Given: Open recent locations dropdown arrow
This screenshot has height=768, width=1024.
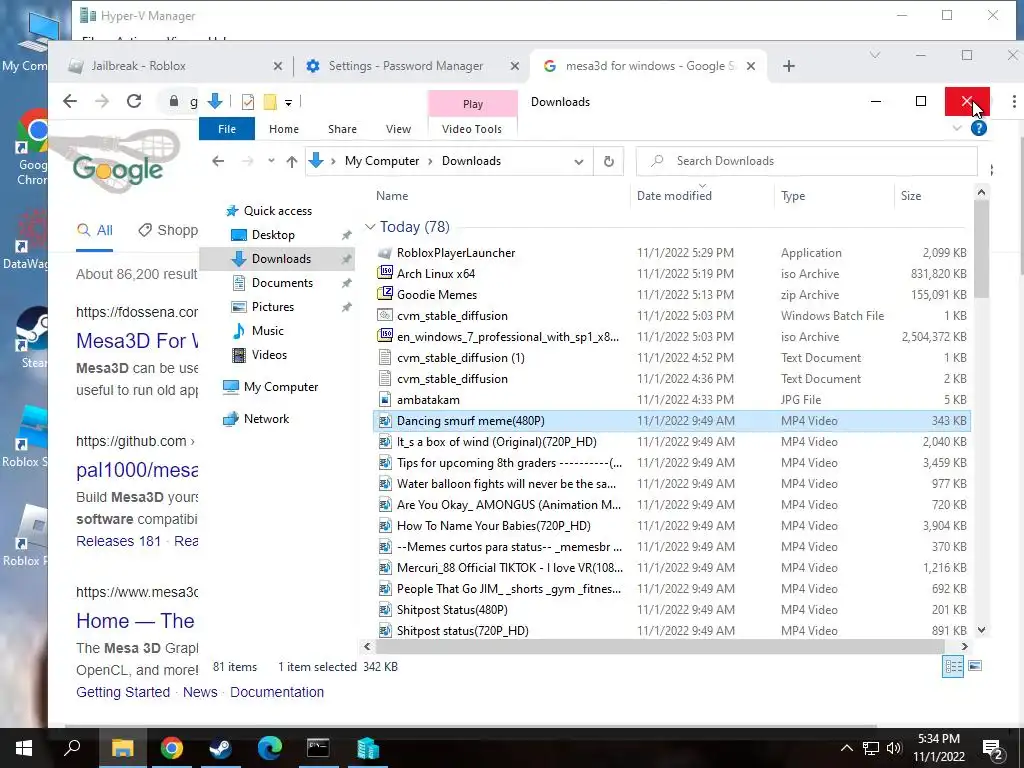Looking at the screenshot, I should coord(271,161).
